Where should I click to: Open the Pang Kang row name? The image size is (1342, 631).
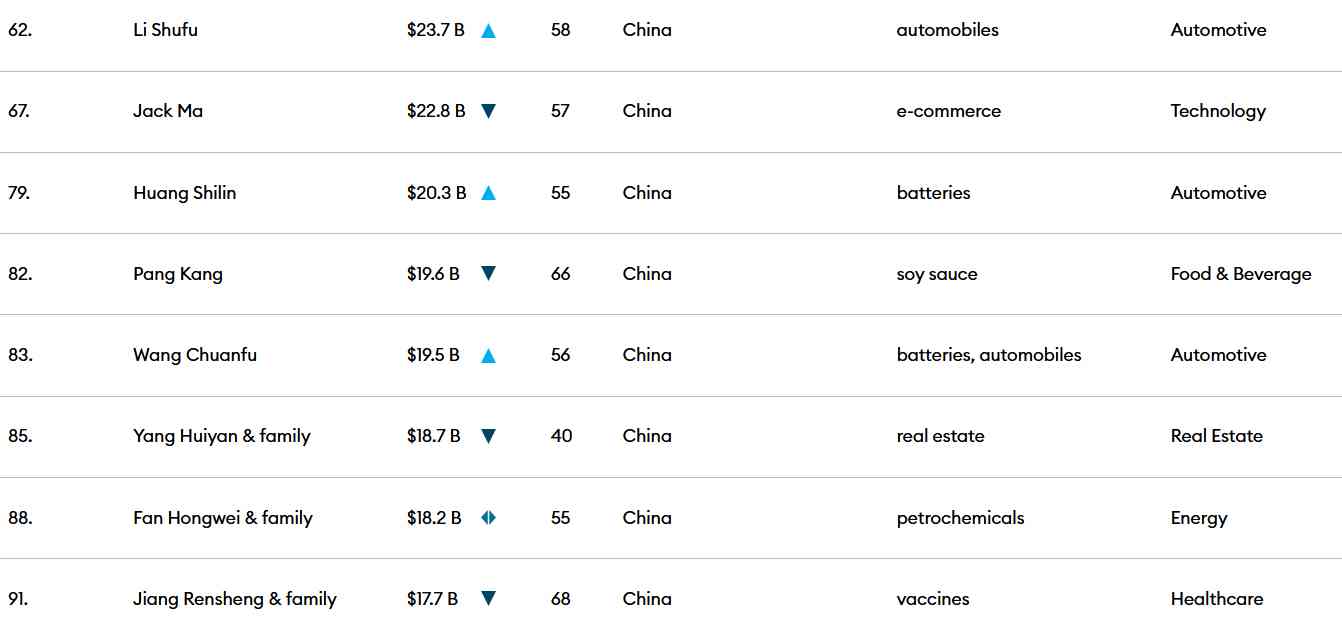[x=178, y=274]
